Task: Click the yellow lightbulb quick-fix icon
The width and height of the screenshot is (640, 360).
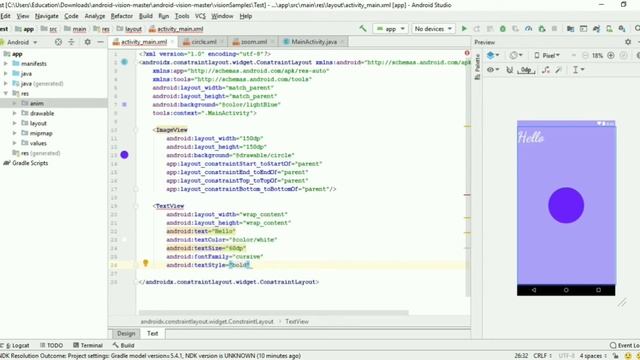Action: (146, 263)
